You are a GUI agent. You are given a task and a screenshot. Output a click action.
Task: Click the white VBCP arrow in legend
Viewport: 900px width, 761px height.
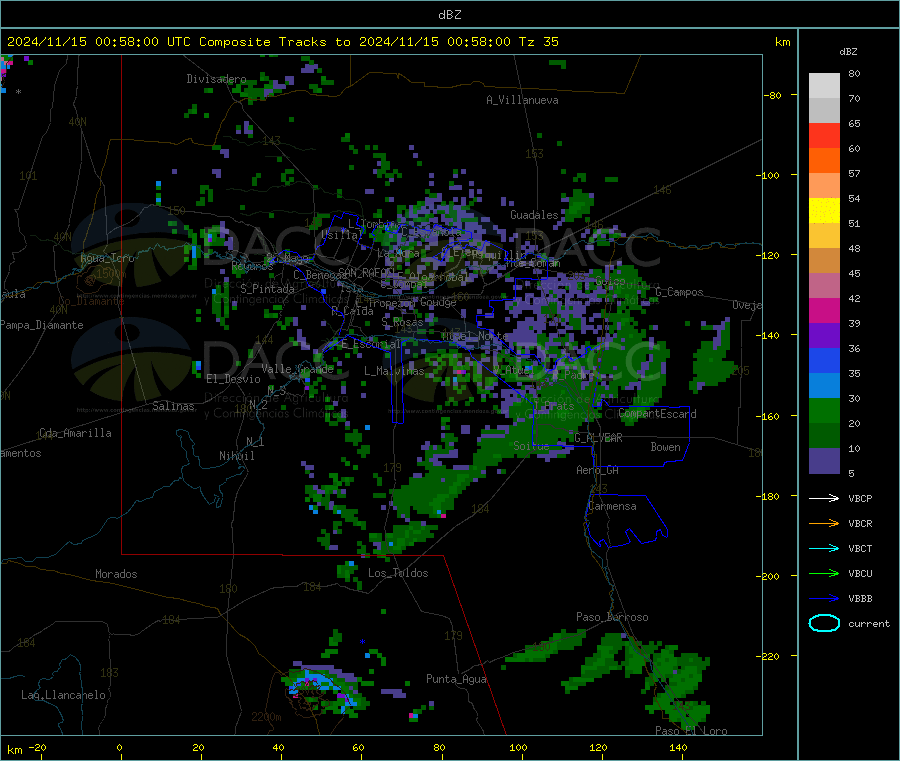pyautogui.click(x=824, y=498)
